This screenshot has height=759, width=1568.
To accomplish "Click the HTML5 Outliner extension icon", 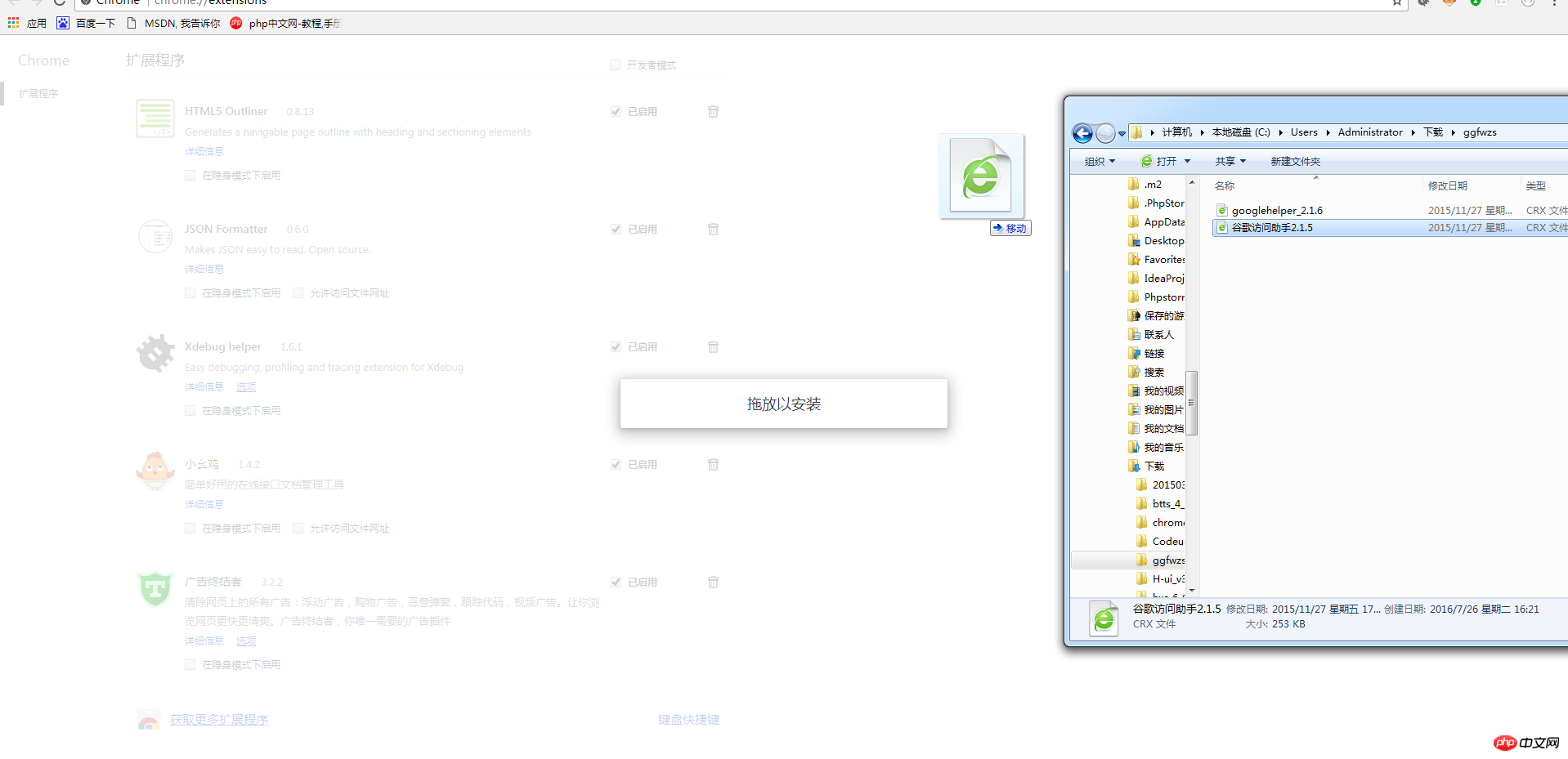I will (155, 118).
